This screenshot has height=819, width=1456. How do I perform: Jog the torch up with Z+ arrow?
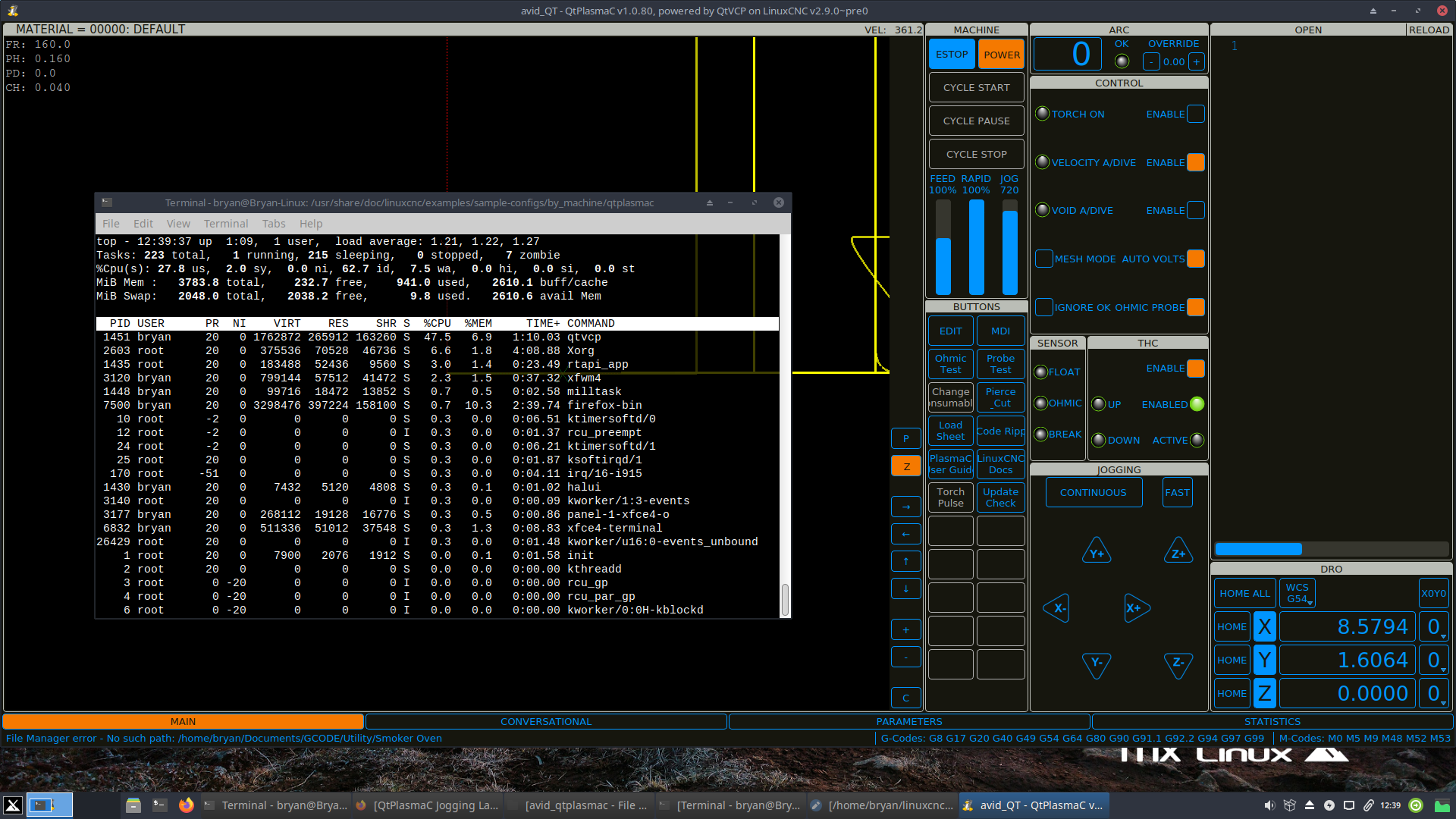coord(1178,551)
